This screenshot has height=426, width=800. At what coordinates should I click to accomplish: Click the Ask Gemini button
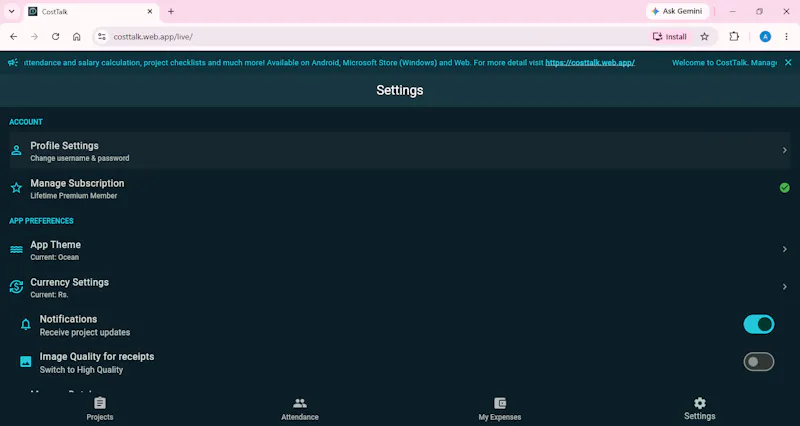[x=678, y=11]
